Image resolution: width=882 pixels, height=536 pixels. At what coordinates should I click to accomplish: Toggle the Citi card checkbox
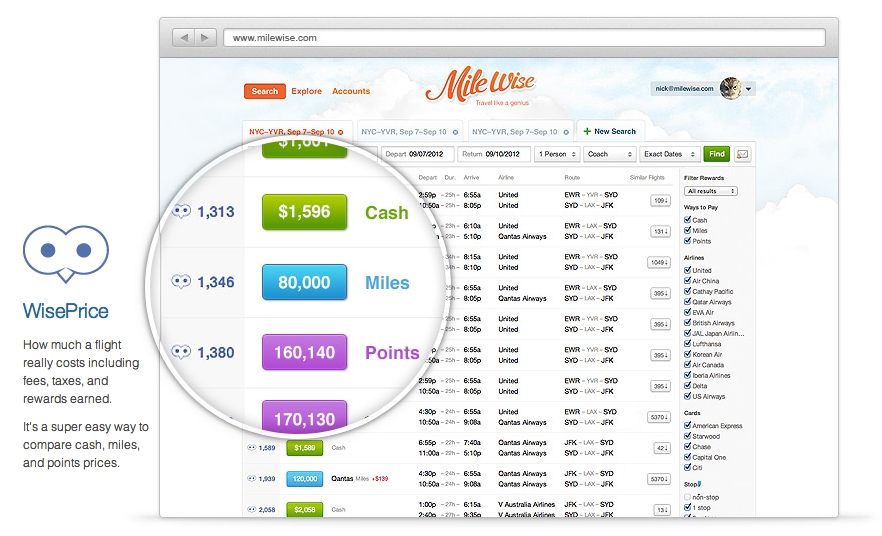click(x=687, y=467)
